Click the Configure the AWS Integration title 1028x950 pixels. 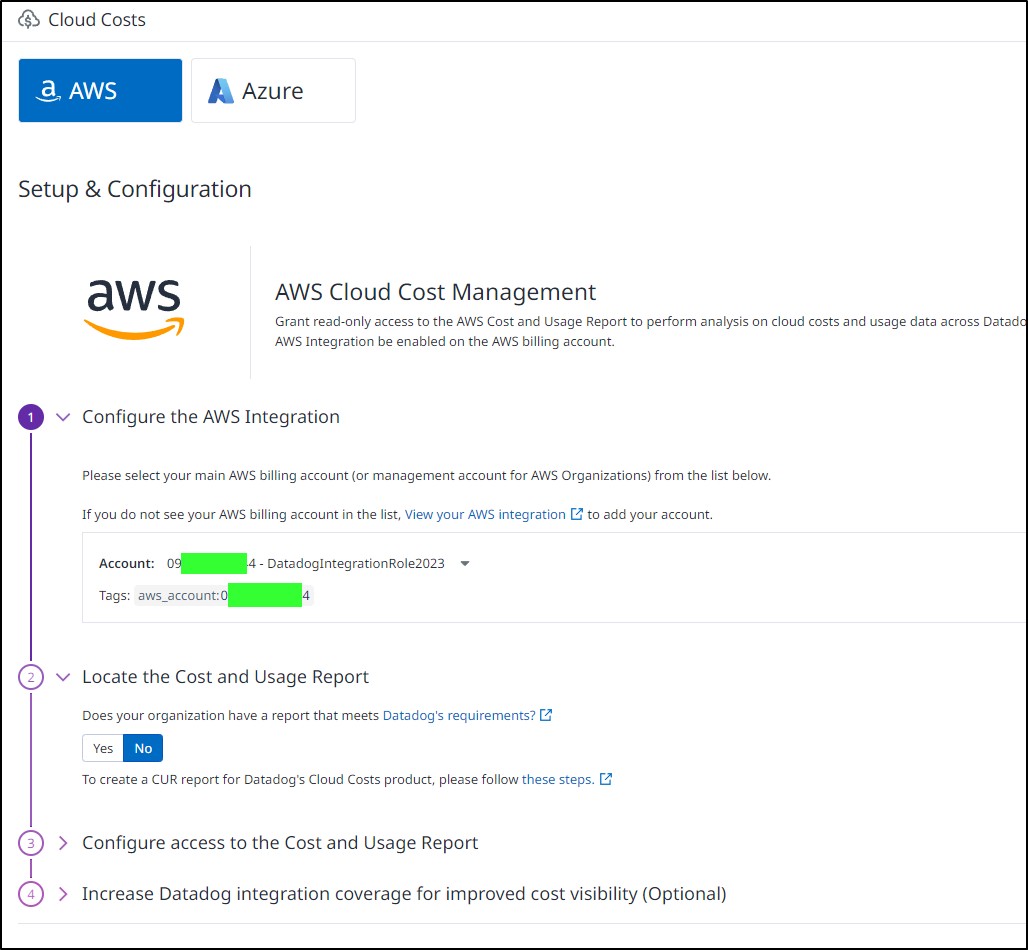coord(211,417)
